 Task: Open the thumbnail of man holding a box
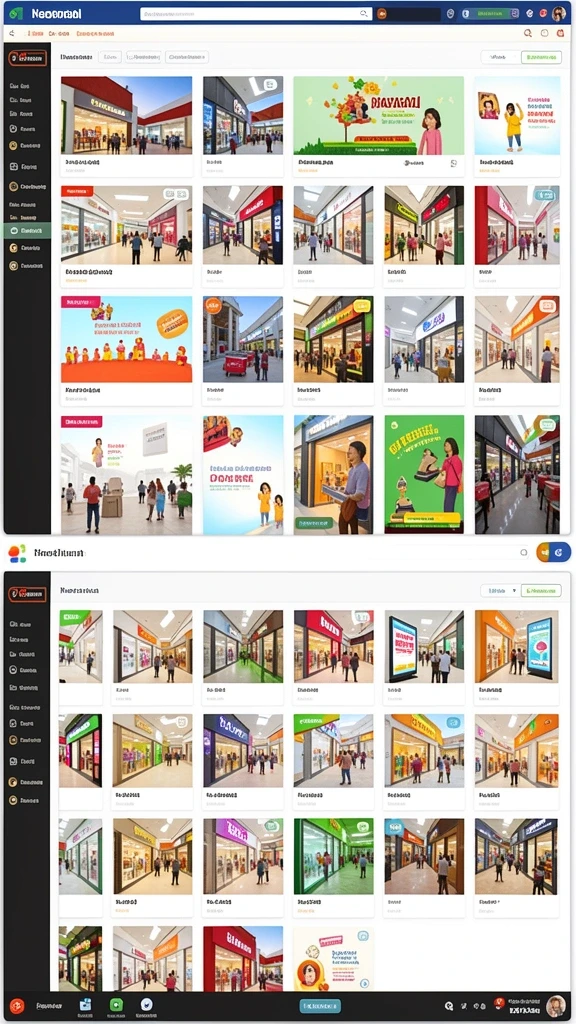tap(334, 475)
